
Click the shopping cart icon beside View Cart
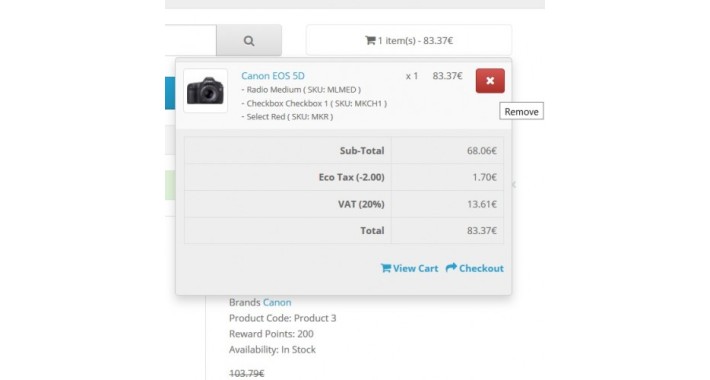[x=385, y=268]
